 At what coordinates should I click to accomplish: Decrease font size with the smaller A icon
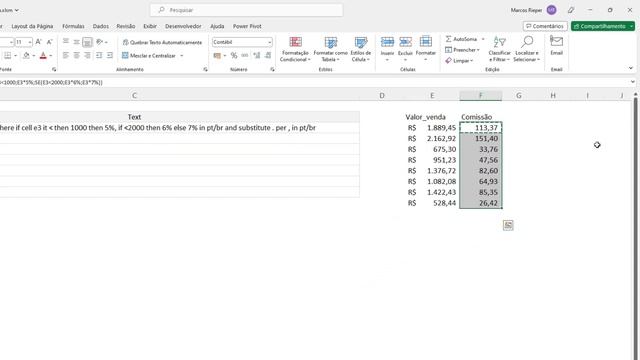49,42
